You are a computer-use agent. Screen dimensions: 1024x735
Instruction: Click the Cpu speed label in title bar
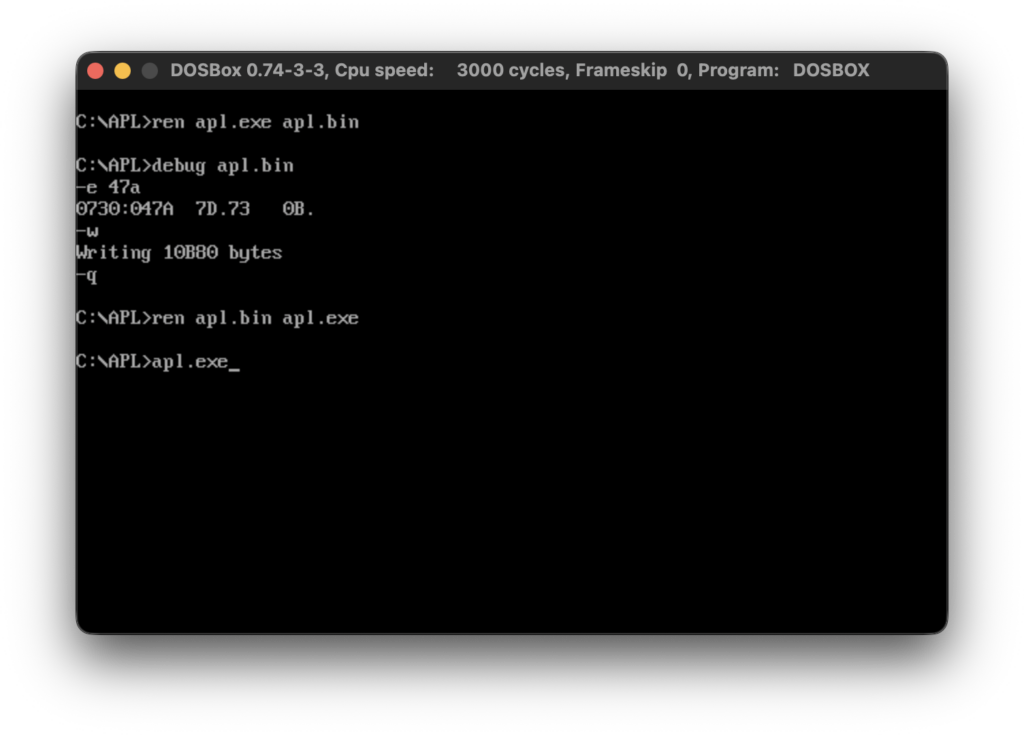tap(384, 71)
